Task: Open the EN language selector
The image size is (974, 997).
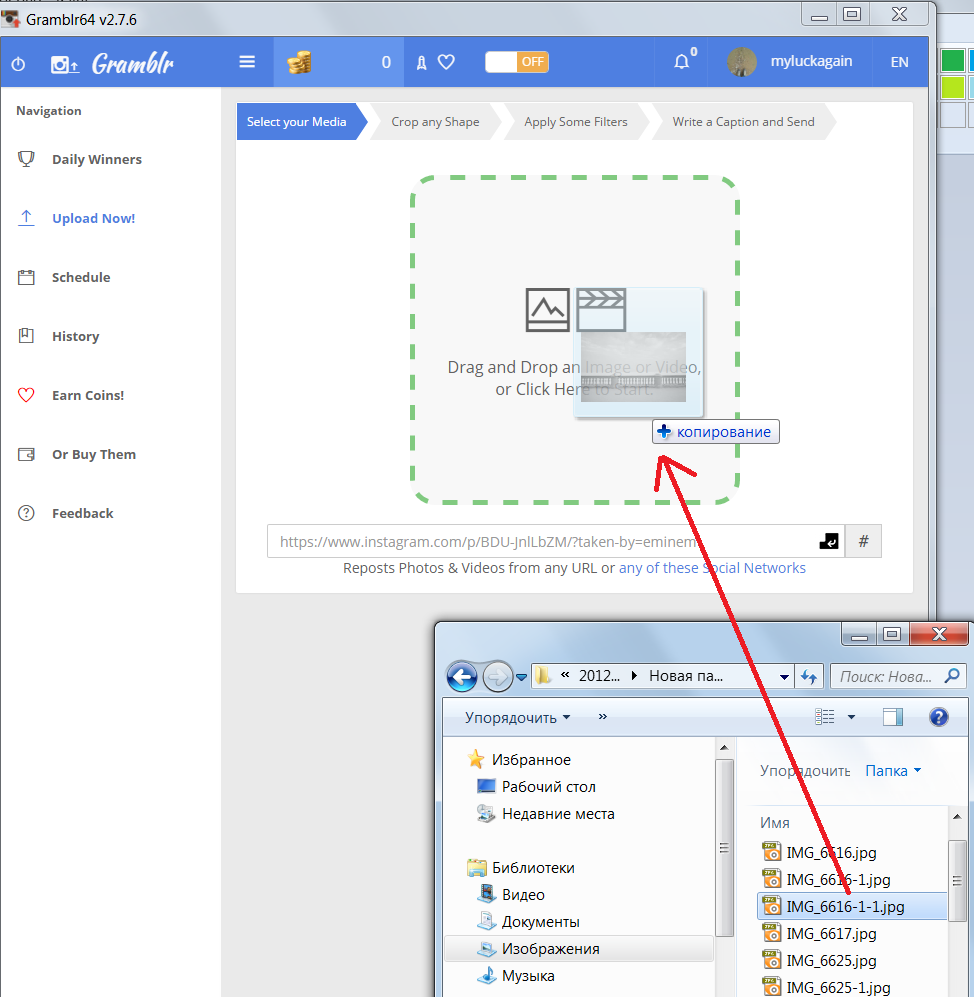Action: coord(899,62)
